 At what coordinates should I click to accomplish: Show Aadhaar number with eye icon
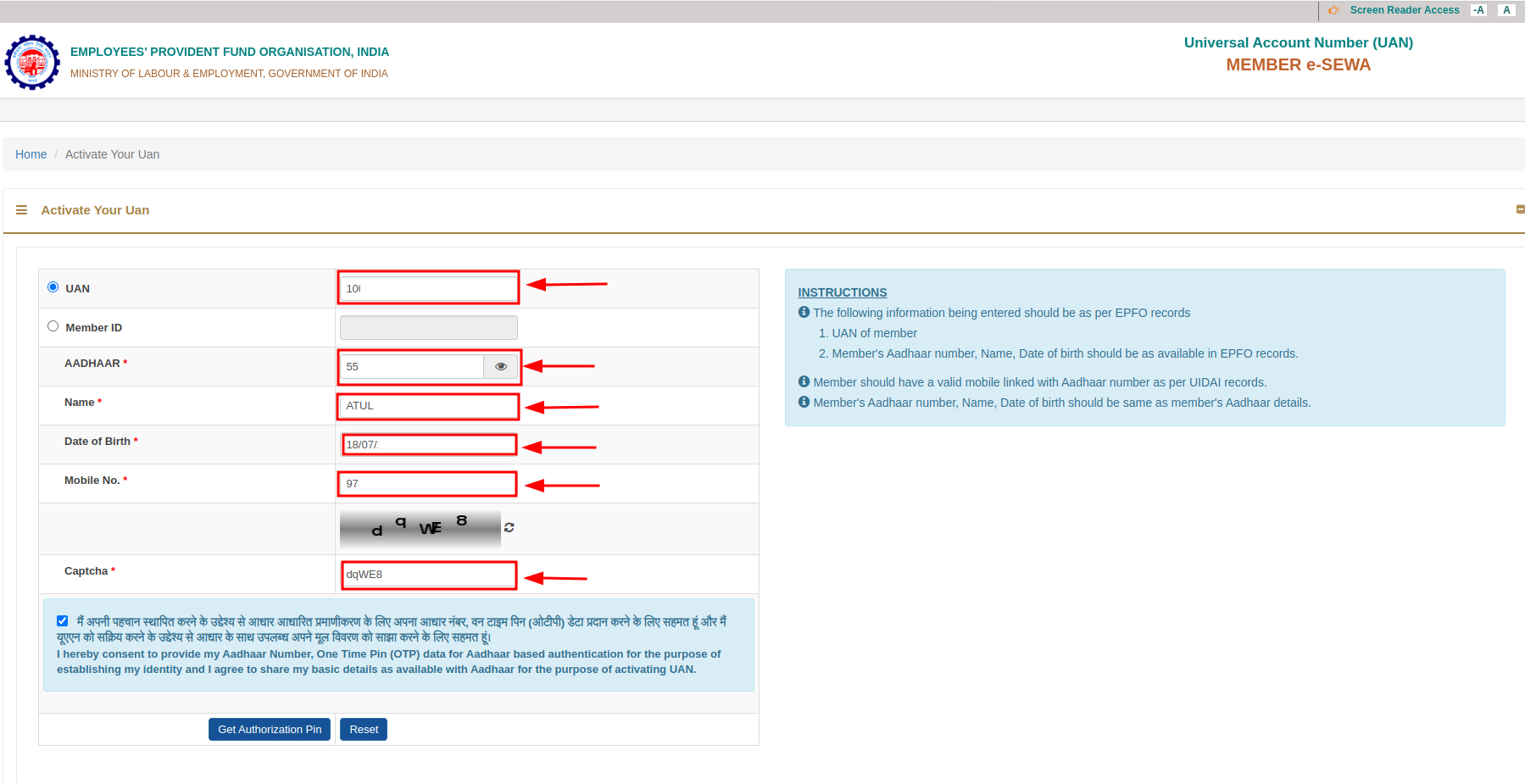point(501,367)
